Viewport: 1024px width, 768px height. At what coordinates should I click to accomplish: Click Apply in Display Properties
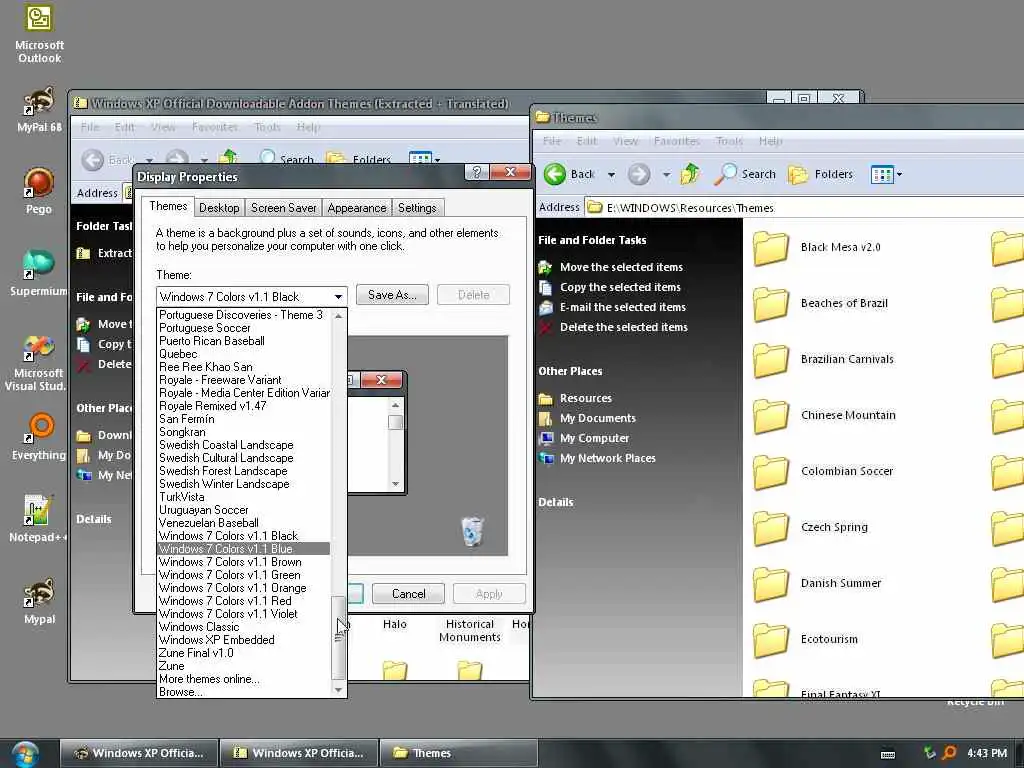point(489,594)
